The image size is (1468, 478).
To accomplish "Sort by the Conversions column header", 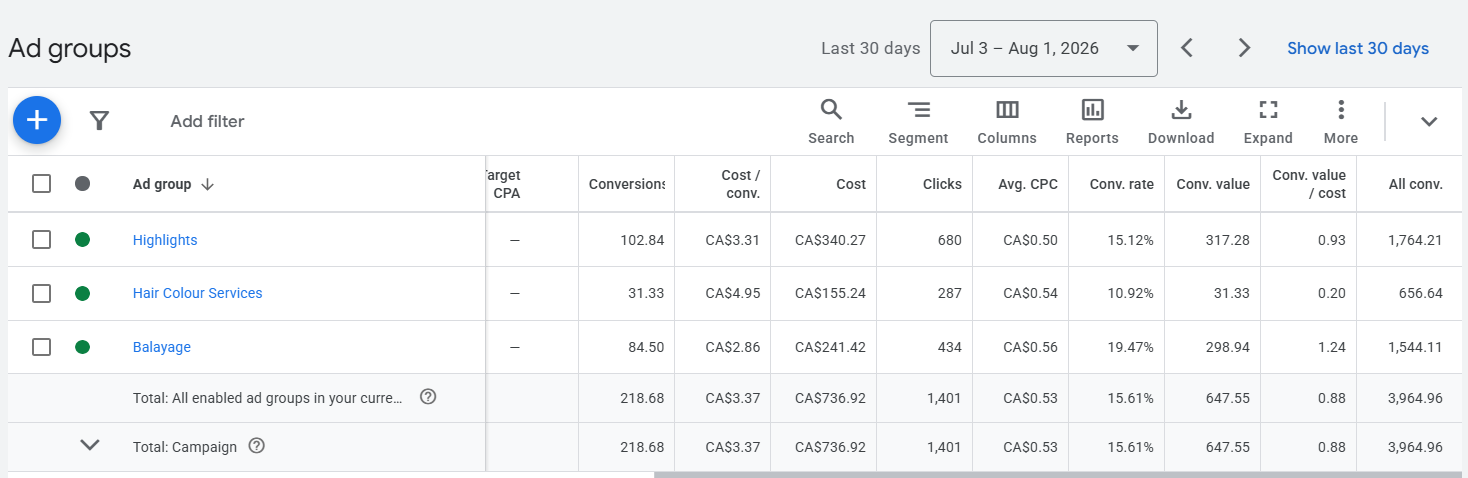I will coord(627,184).
